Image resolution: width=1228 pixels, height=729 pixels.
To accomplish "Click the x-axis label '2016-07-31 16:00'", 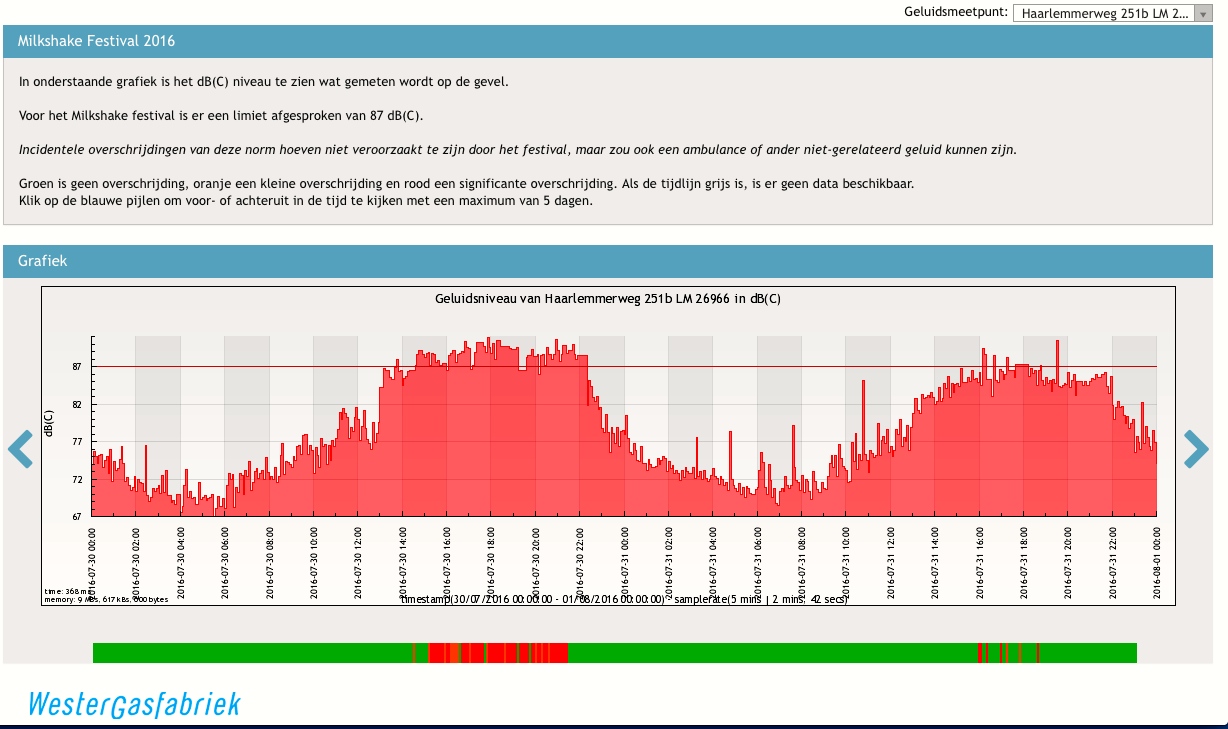I will (979, 562).
